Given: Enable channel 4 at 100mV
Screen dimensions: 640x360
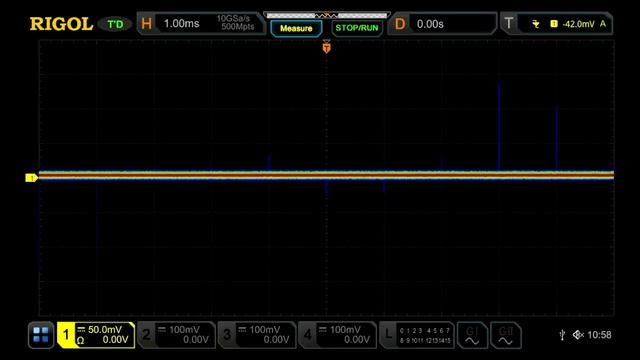Looking at the screenshot, I should (337, 335).
